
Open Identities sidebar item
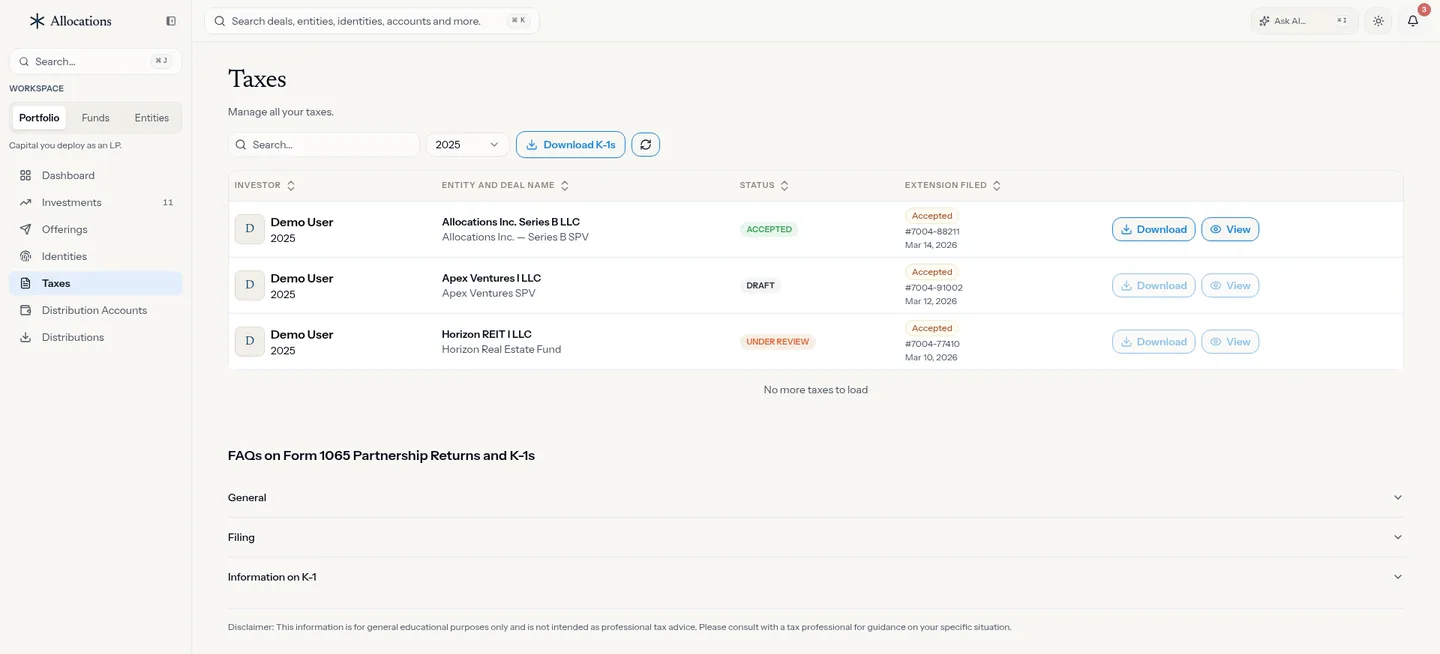click(96, 256)
